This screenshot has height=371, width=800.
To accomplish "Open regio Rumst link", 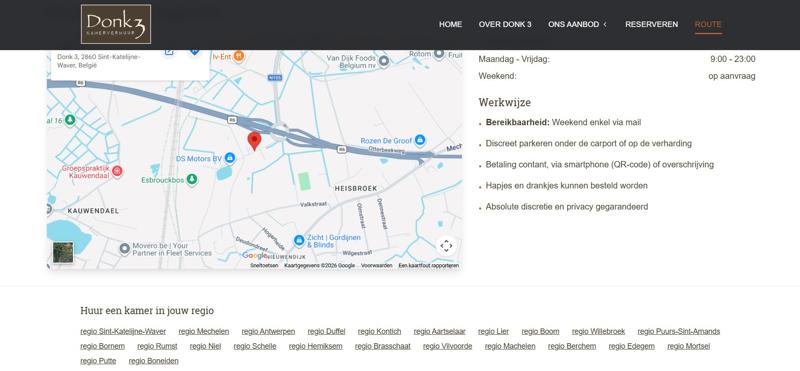I will point(157,346).
